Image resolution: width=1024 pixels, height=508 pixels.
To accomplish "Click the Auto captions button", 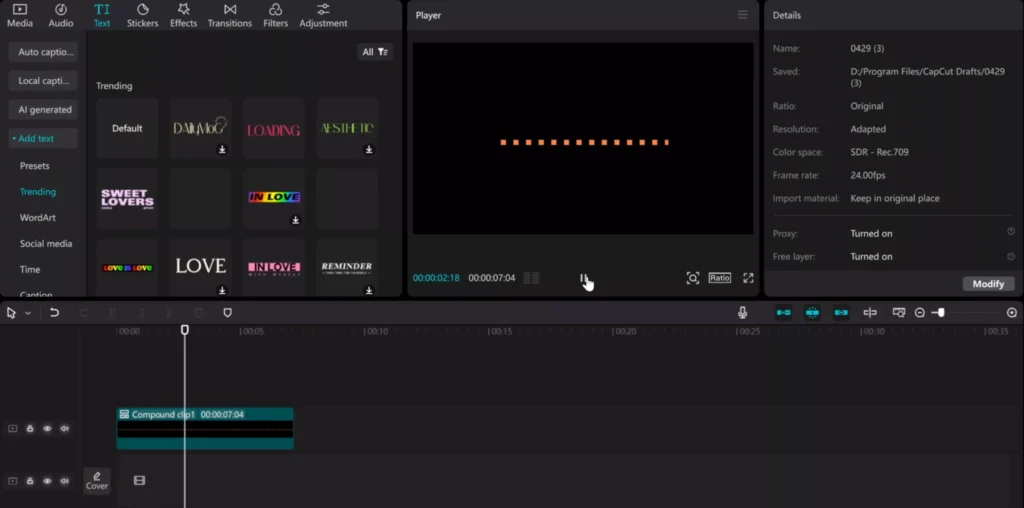I will click(43, 52).
